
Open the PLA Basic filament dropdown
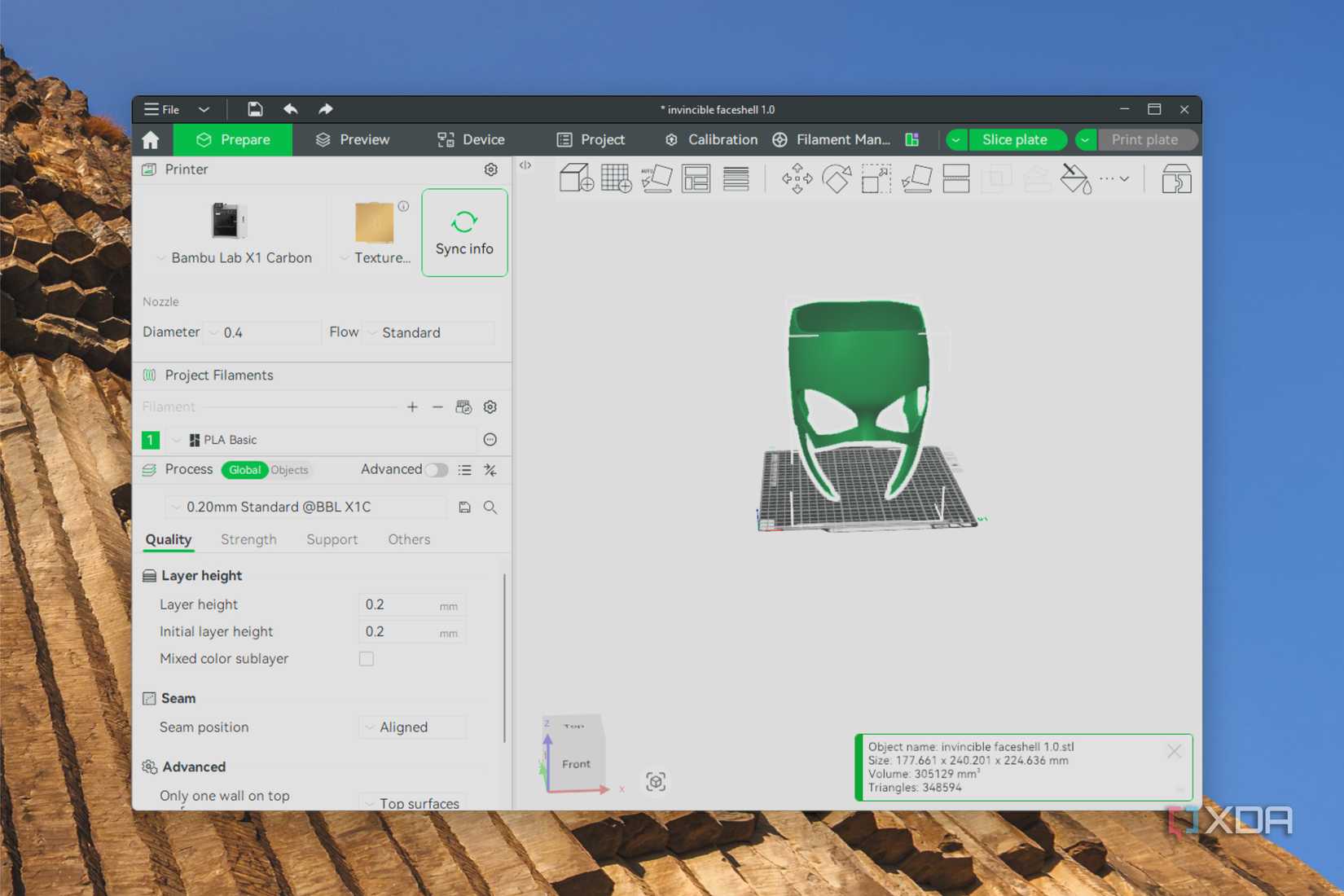321,440
